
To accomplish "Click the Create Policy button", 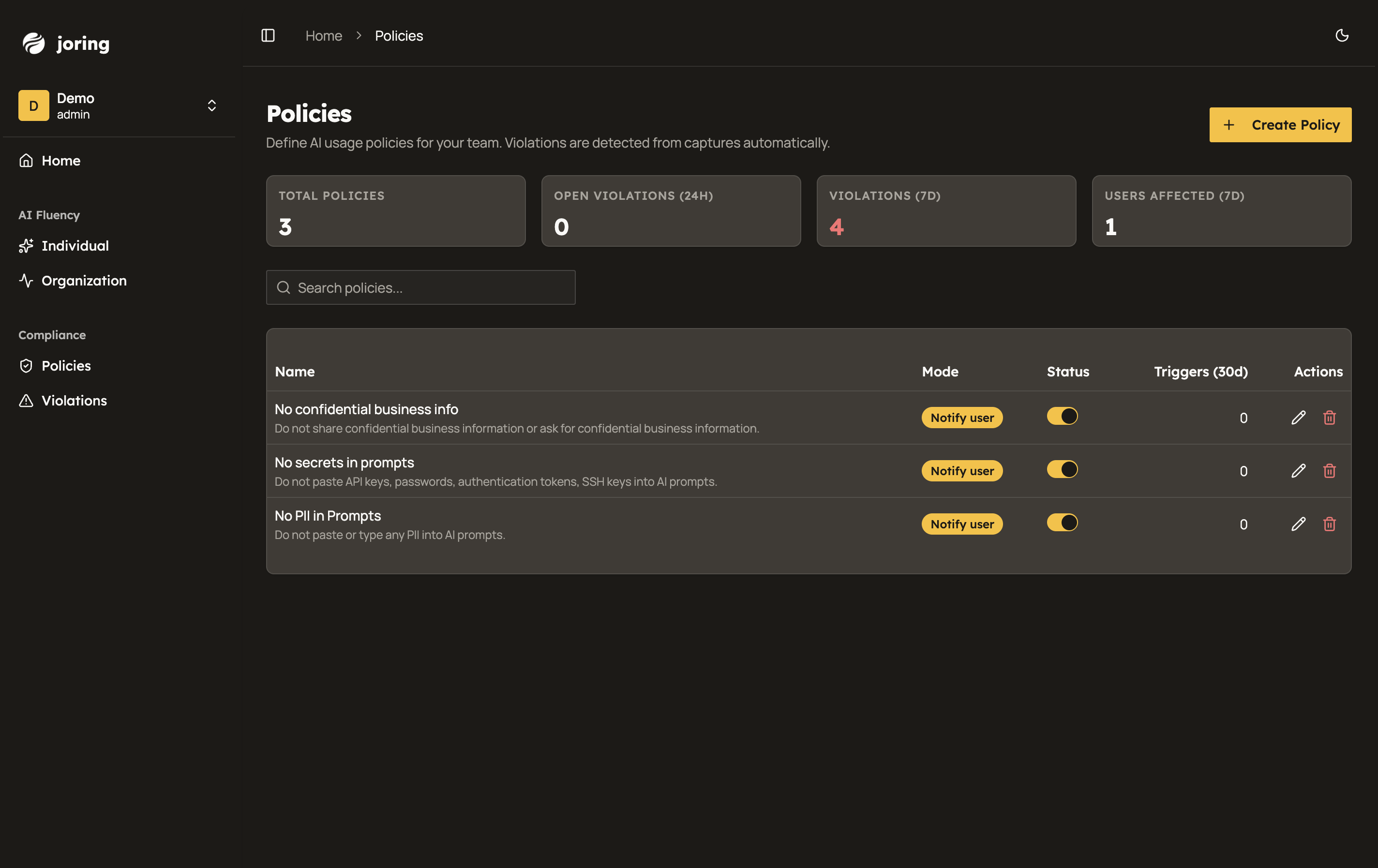I will (x=1280, y=125).
